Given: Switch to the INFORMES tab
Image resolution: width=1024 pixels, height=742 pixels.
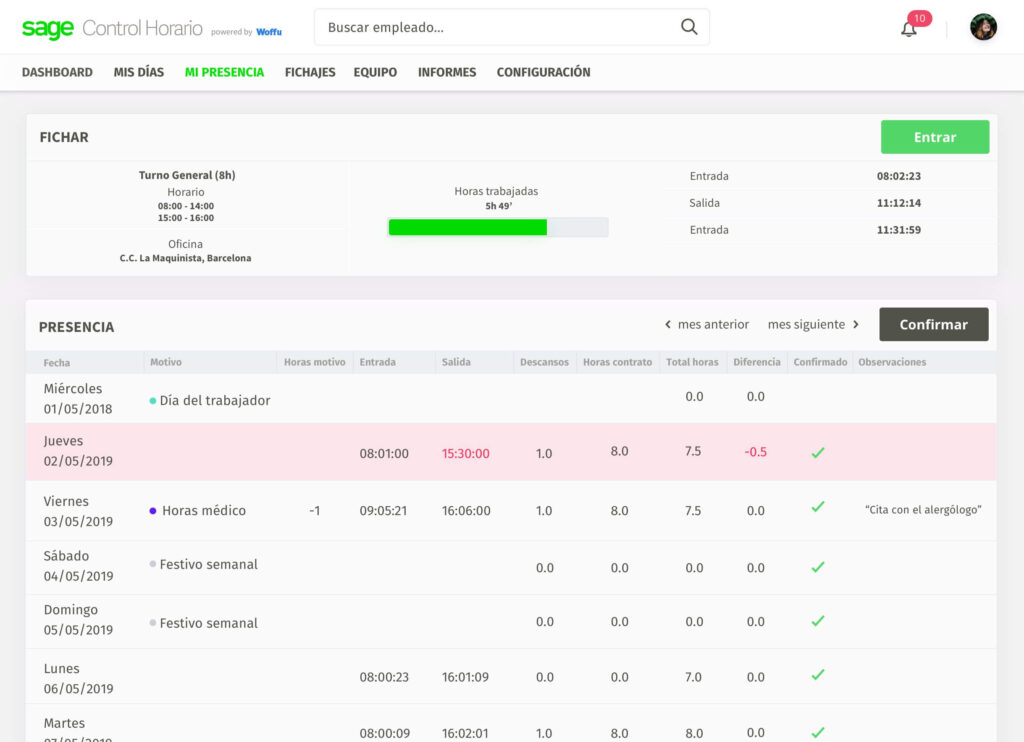Looking at the screenshot, I should (x=447, y=72).
